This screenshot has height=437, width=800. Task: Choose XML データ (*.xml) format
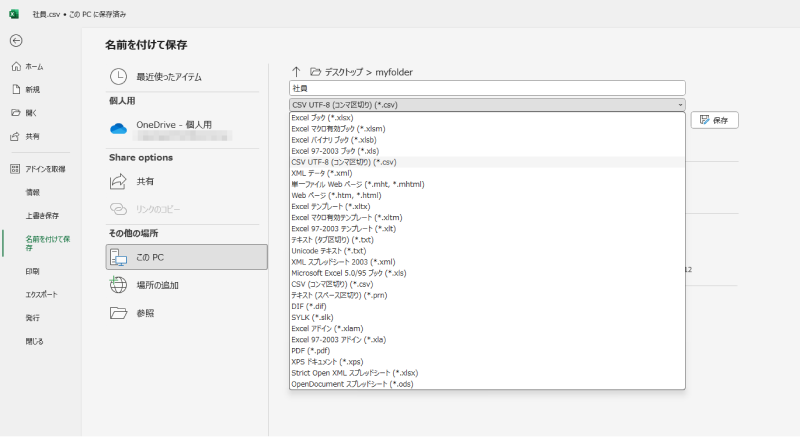pyautogui.click(x=487, y=173)
